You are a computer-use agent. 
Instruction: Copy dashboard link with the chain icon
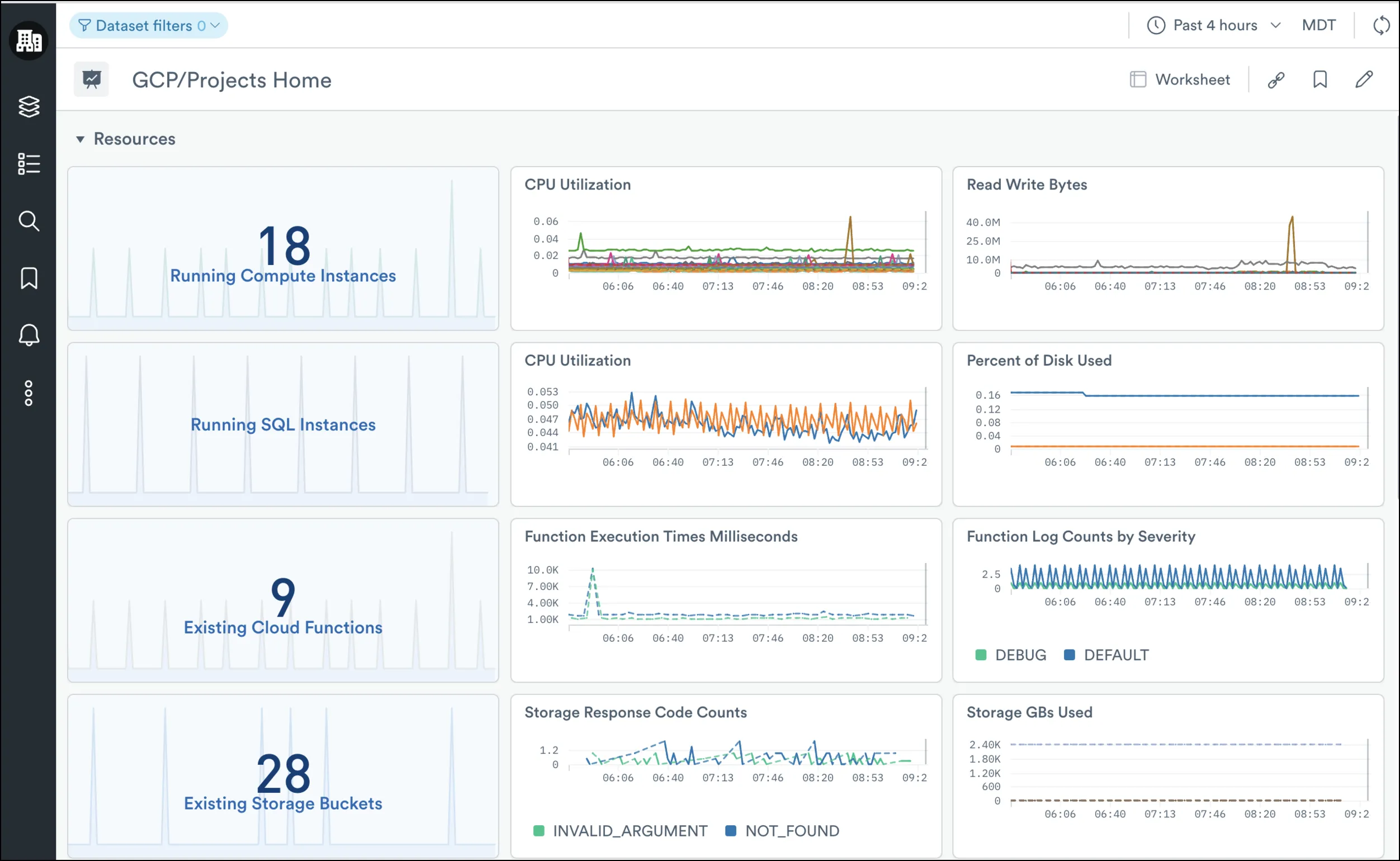(1276, 80)
